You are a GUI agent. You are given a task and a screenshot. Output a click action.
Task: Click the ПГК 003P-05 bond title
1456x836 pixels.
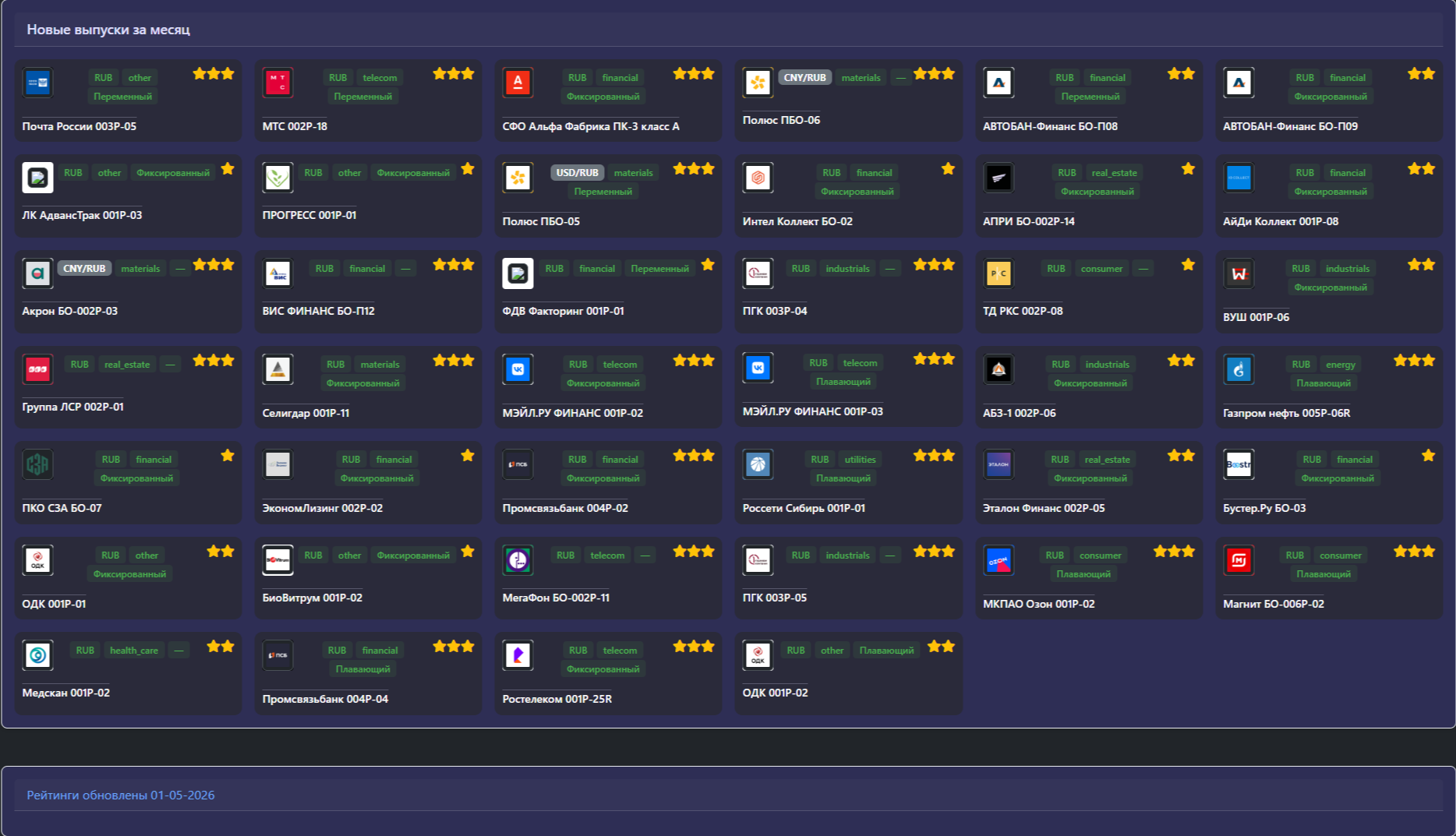[x=775, y=598]
